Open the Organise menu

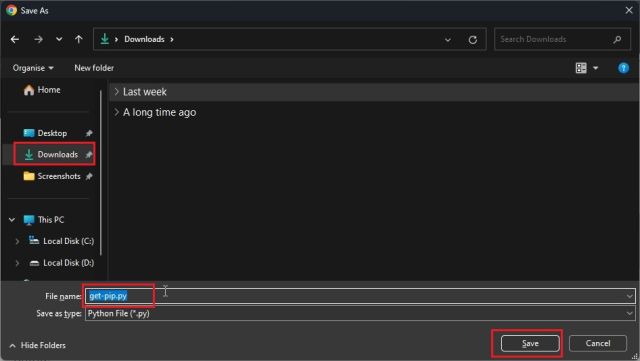click(33, 68)
